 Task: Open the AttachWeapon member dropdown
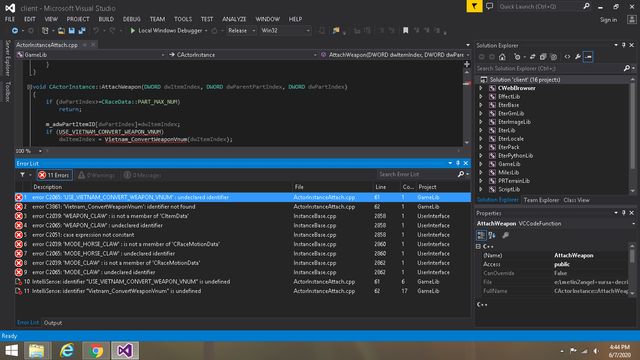click(395, 55)
